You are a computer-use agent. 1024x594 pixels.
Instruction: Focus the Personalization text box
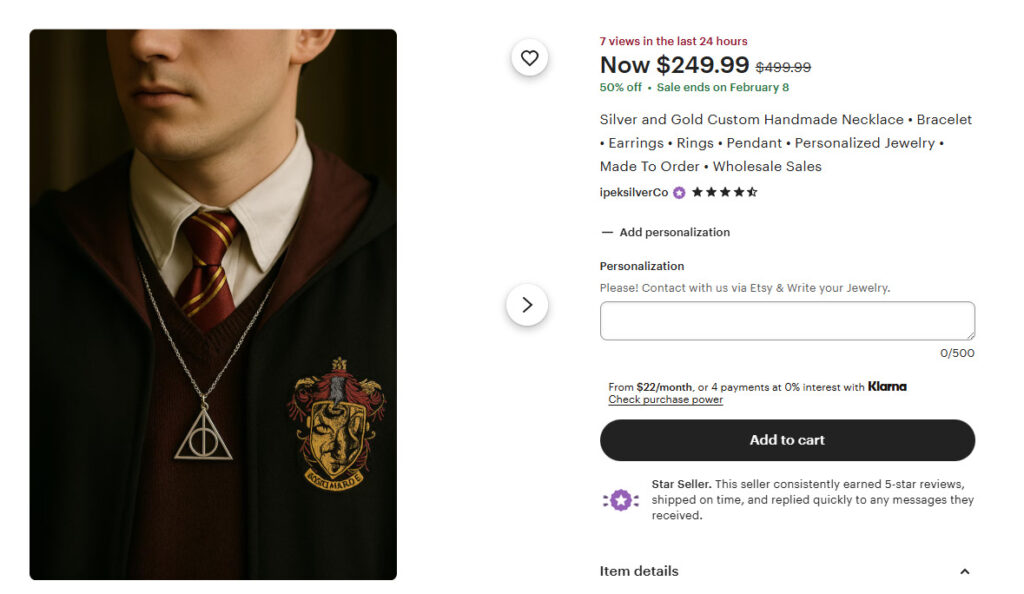tap(786, 321)
